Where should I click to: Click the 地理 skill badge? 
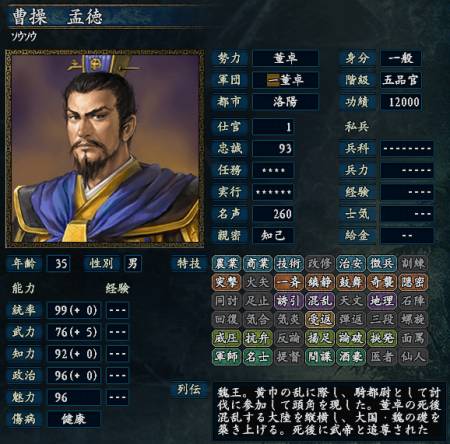(x=382, y=301)
